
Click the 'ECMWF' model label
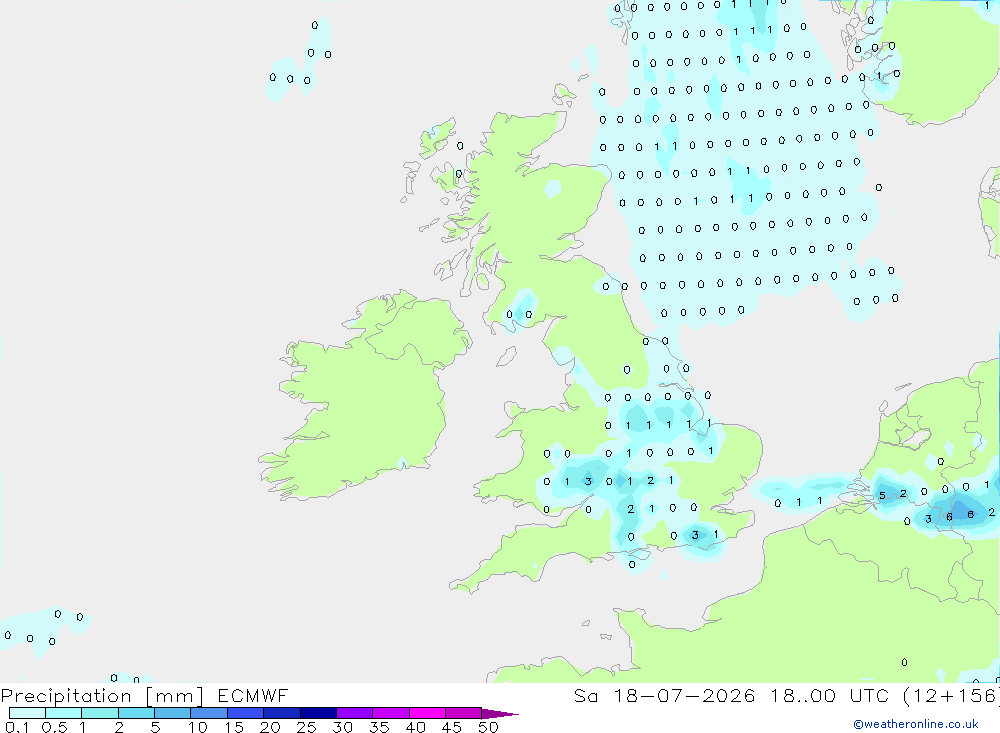tap(253, 695)
